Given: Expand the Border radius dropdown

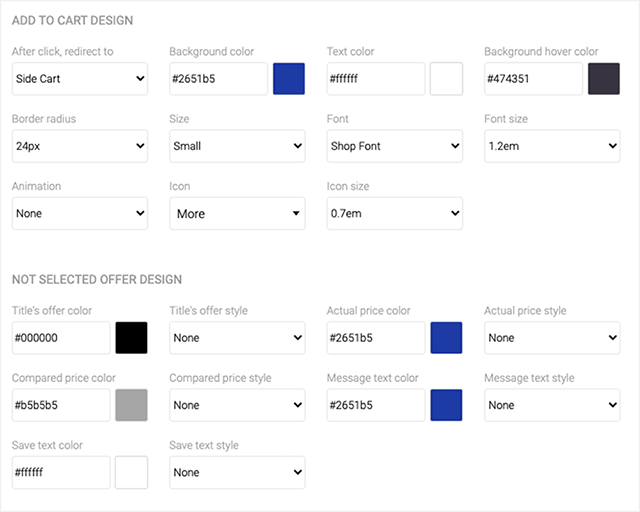Looking at the screenshot, I should tap(79, 146).
